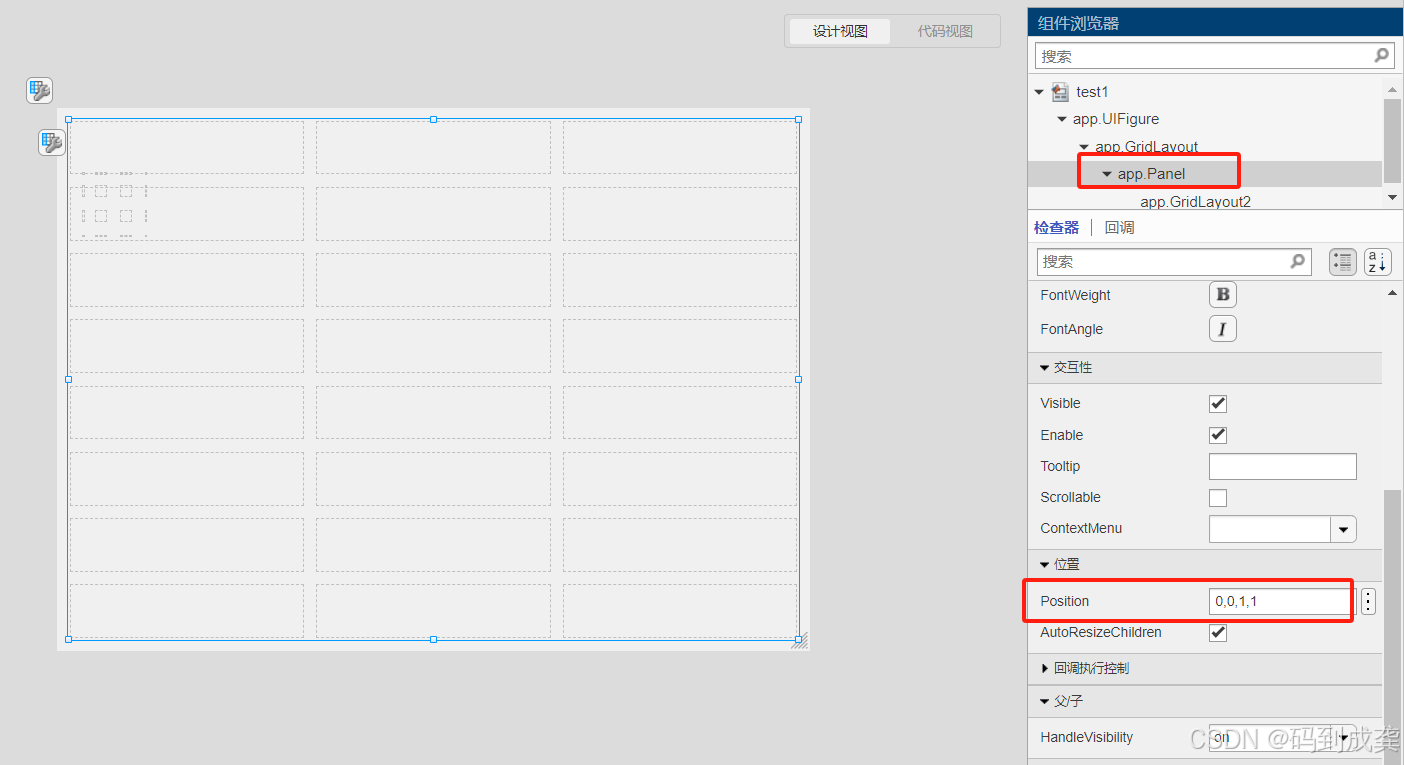Image resolution: width=1404 pixels, height=765 pixels.
Task: Collapse the app.Panel tree node
Action: point(1107,174)
